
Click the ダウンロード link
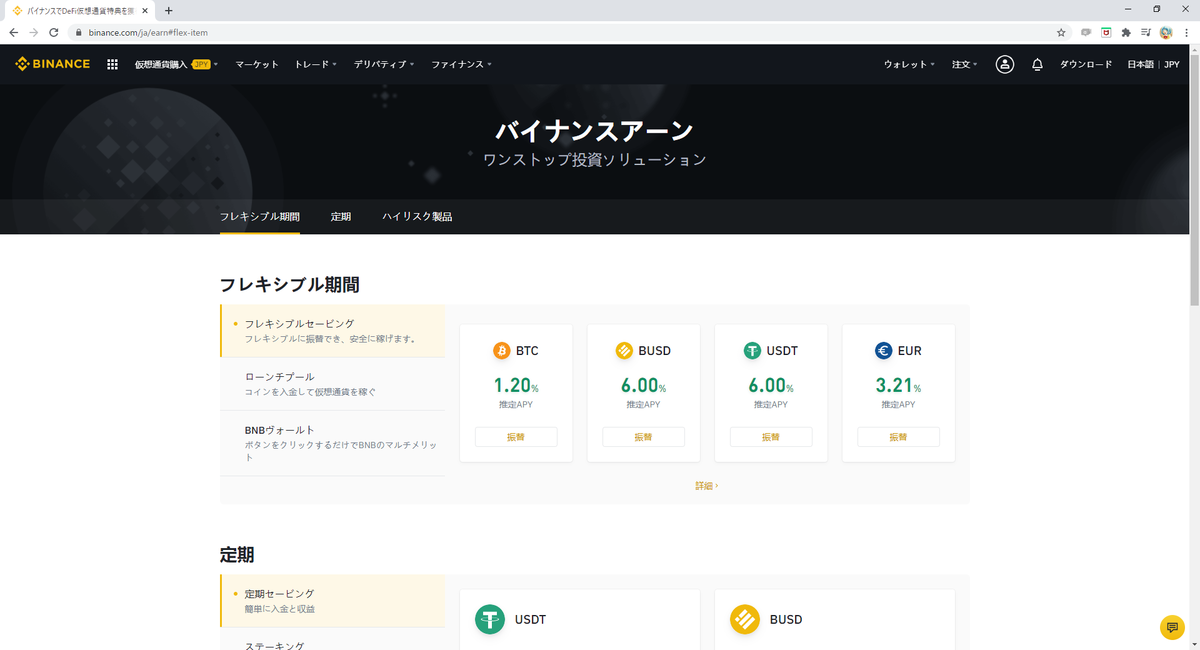click(1086, 64)
